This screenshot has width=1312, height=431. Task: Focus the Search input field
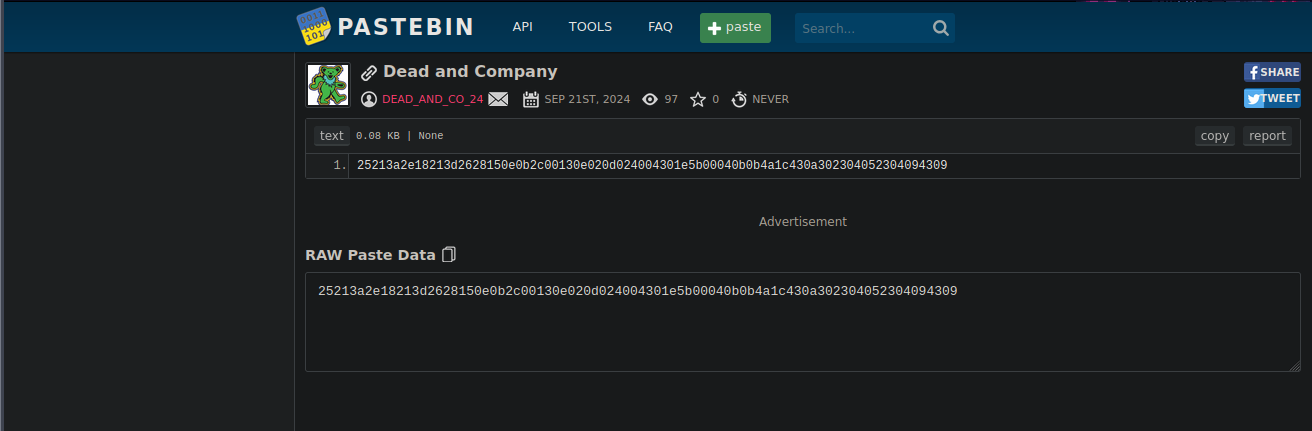864,28
